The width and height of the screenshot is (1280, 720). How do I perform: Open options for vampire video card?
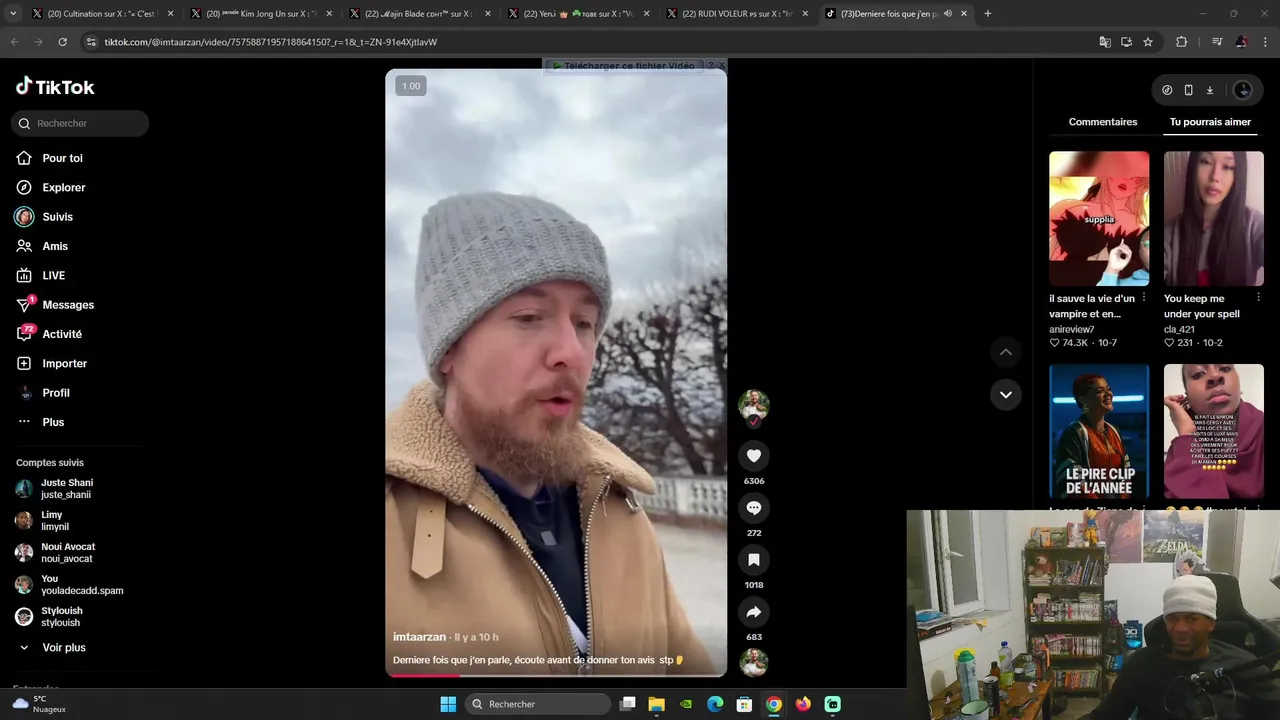point(1144,298)
